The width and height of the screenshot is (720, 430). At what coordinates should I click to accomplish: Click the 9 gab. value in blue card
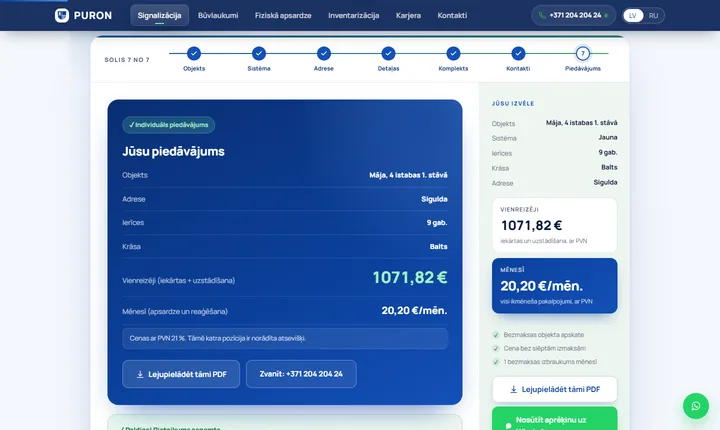coord(437,223)
